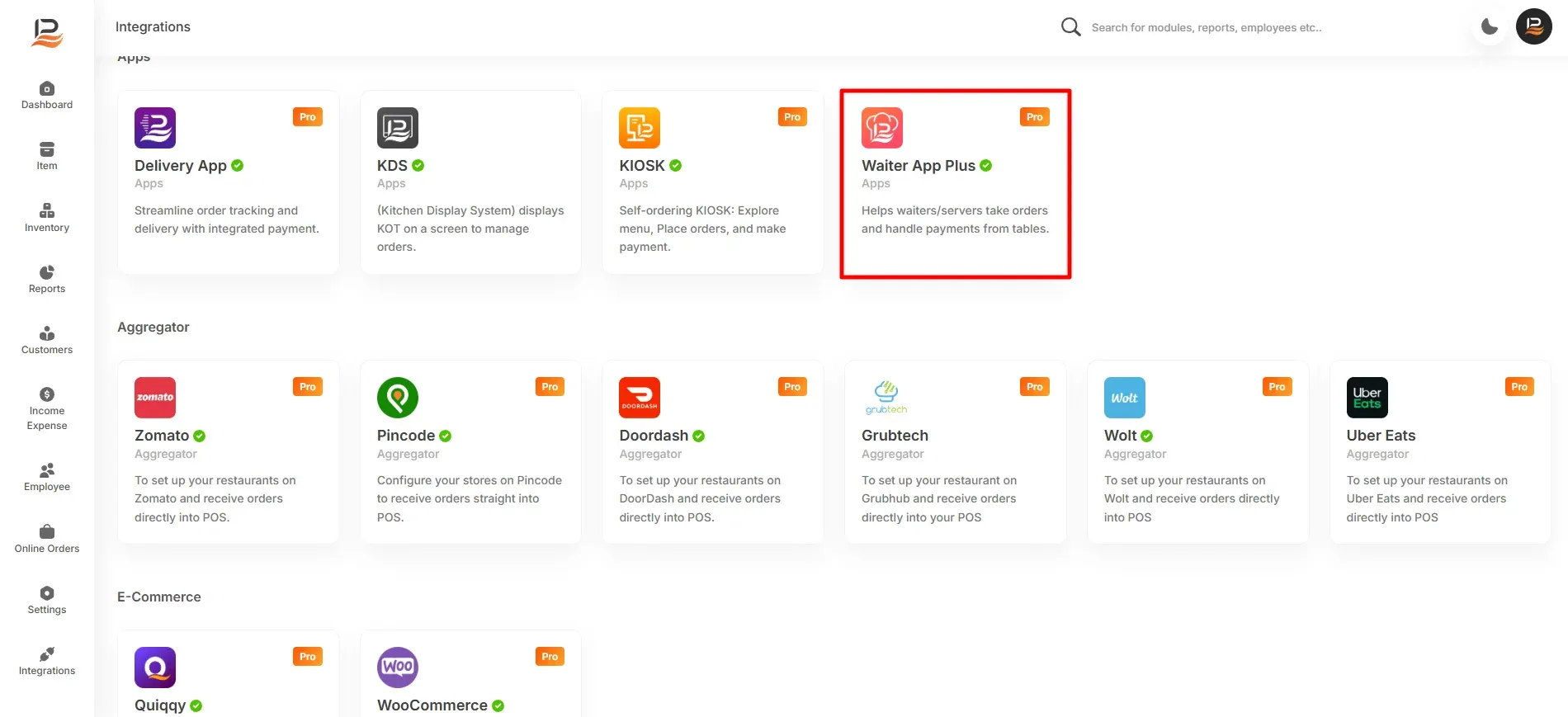Select the Uber Eats logo
This screenshot has width=1568, height=717.
(x=1367, y=398)
